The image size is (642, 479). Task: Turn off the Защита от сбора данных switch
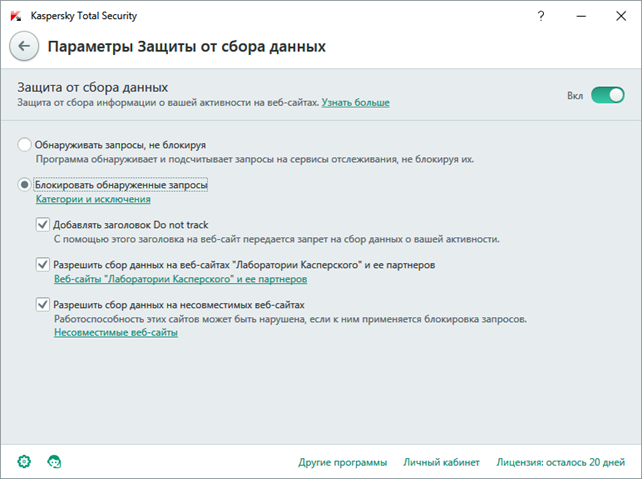pyautogui.click(x=608, y=95)
